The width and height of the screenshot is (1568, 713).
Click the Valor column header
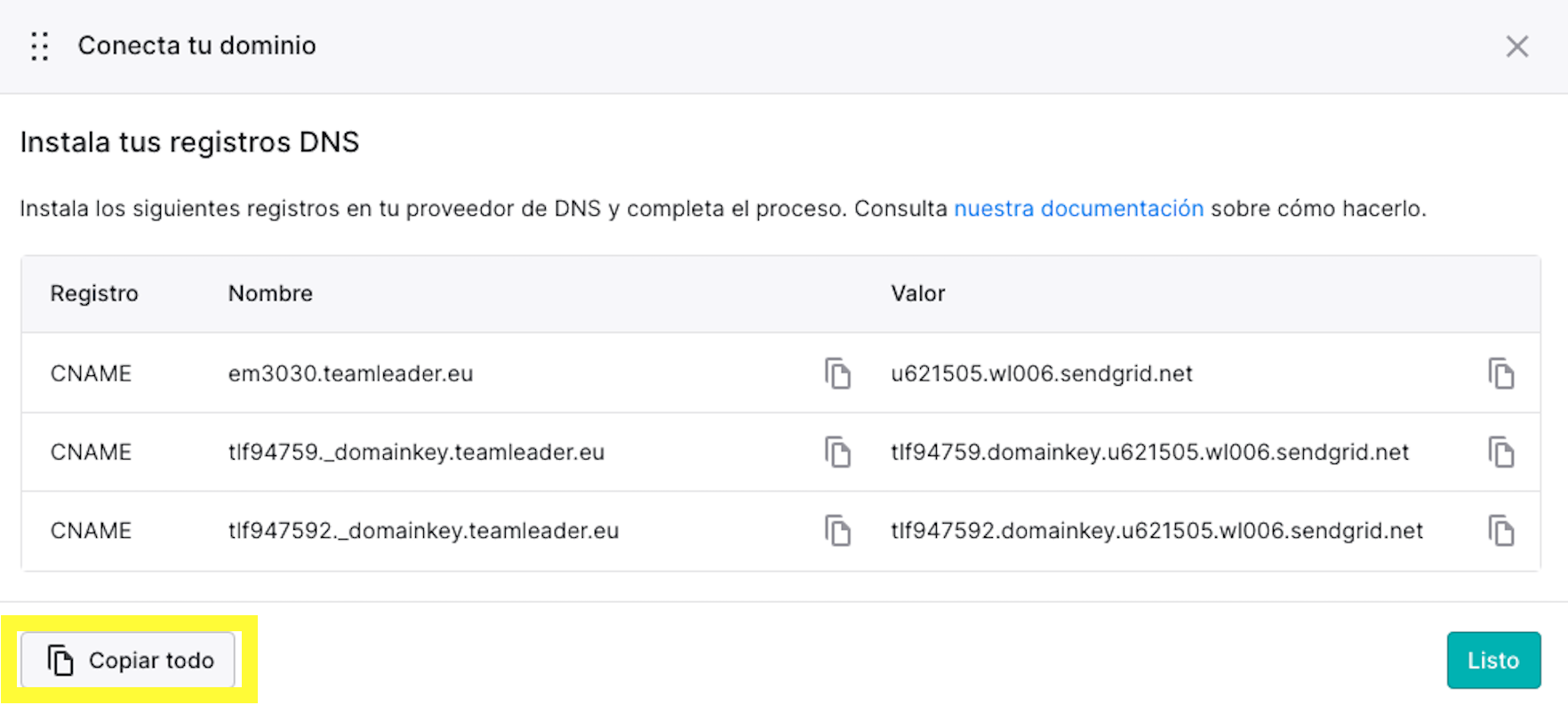pos(918,293)
